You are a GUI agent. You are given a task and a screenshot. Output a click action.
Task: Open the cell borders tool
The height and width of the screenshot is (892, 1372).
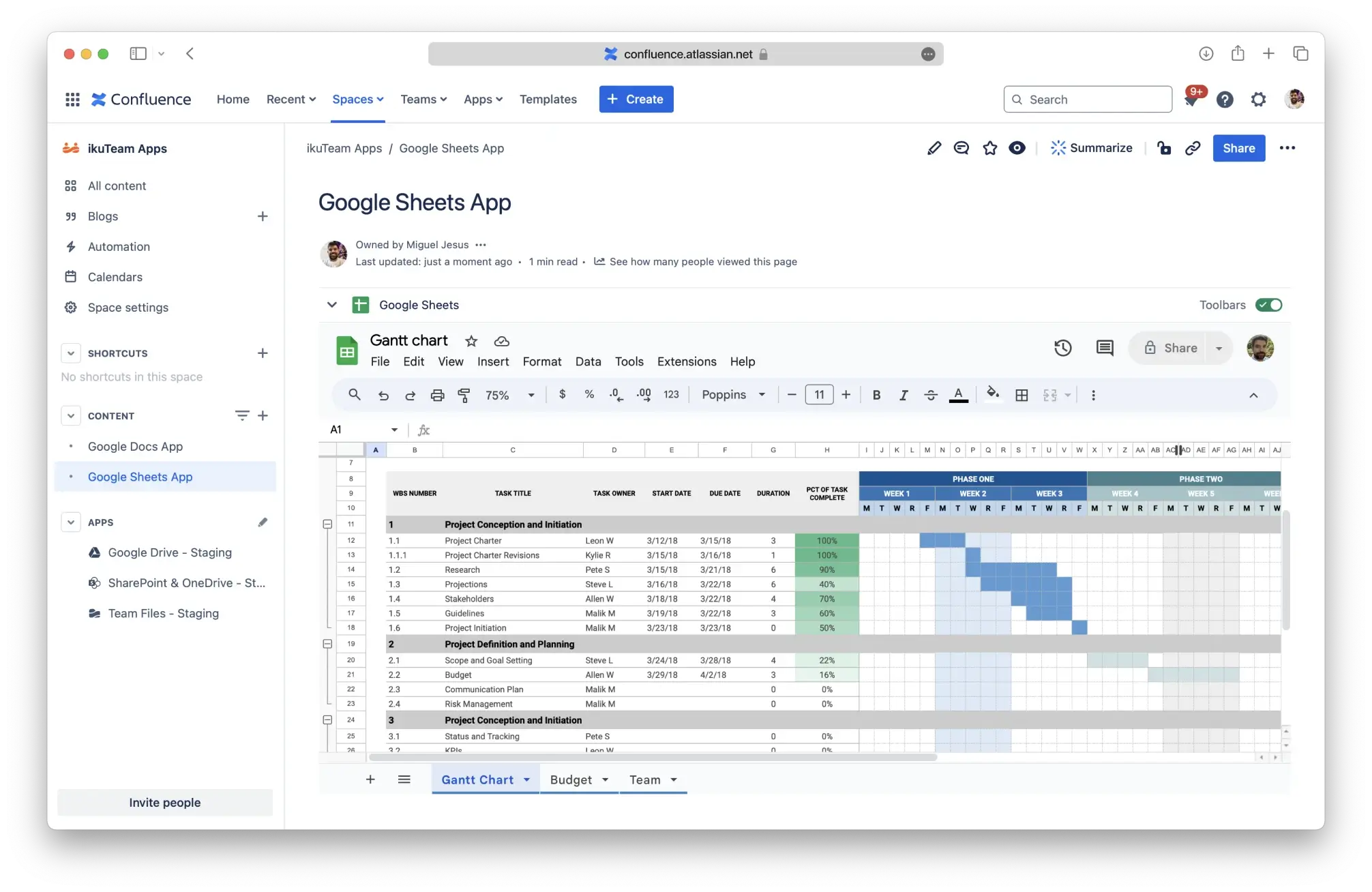click(x=1021, y=395)
